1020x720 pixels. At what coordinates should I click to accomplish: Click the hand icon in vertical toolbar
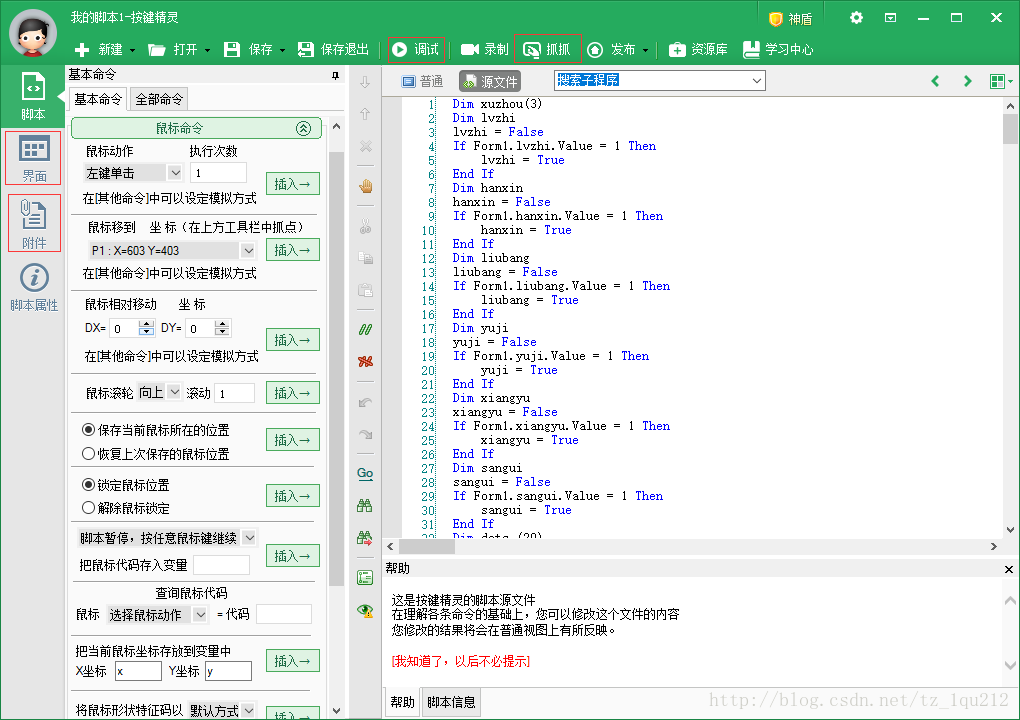click(x=366, y=186)
